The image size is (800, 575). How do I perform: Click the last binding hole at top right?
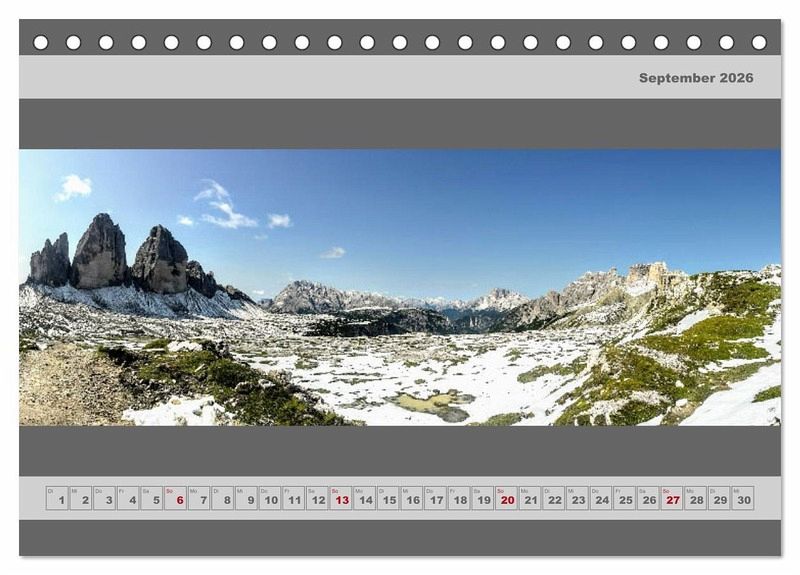[x=759, y=42]
